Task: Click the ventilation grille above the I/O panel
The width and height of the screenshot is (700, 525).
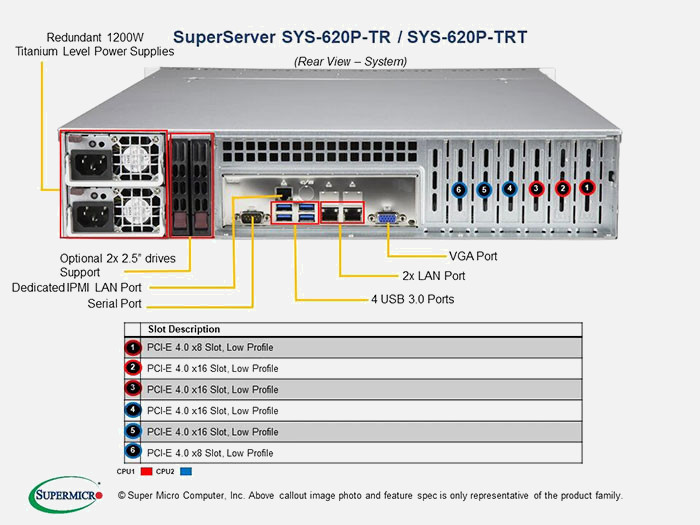Action: point(320,151)
